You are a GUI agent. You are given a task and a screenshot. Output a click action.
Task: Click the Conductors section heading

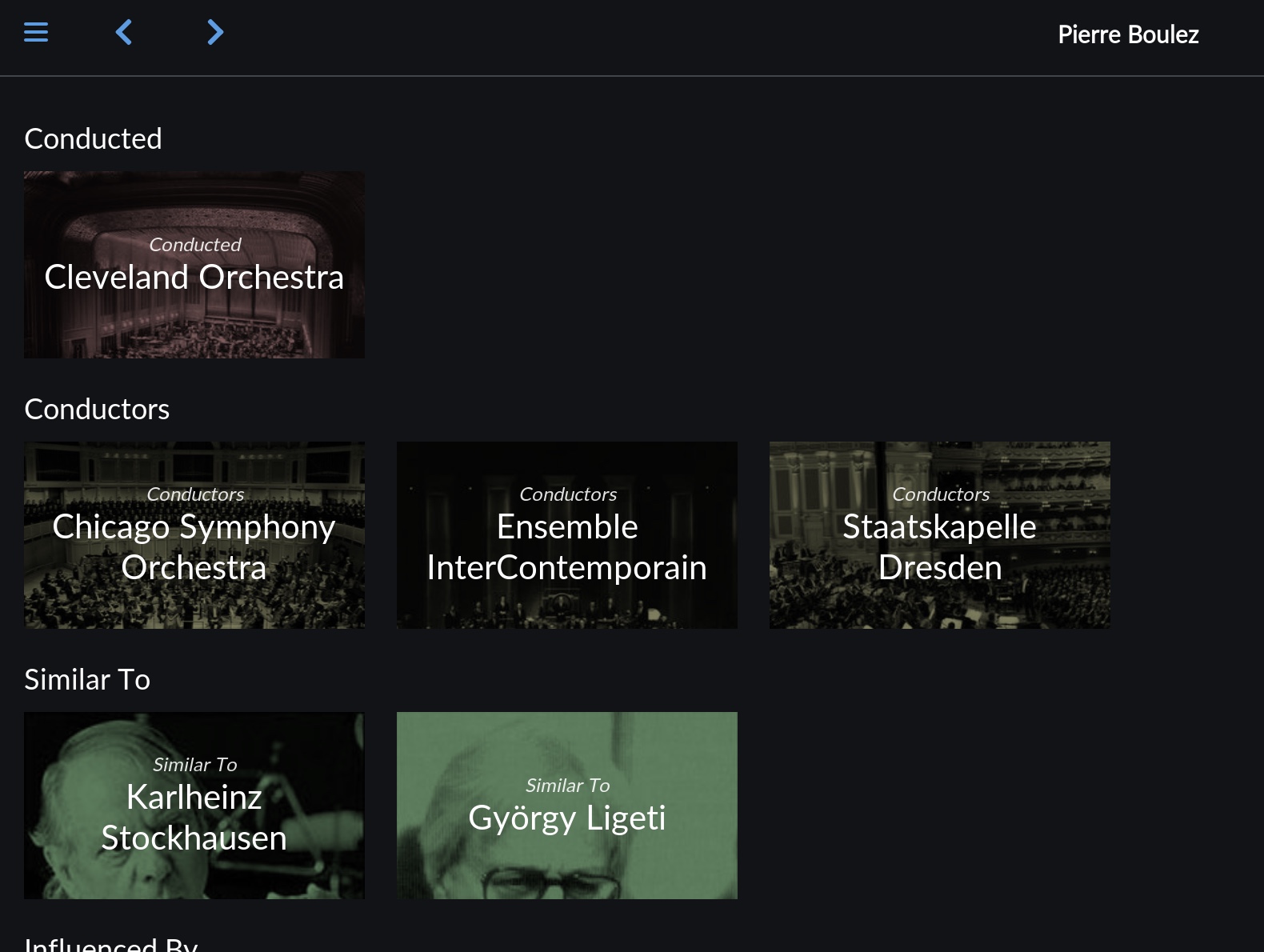click(x=97, y=409)
